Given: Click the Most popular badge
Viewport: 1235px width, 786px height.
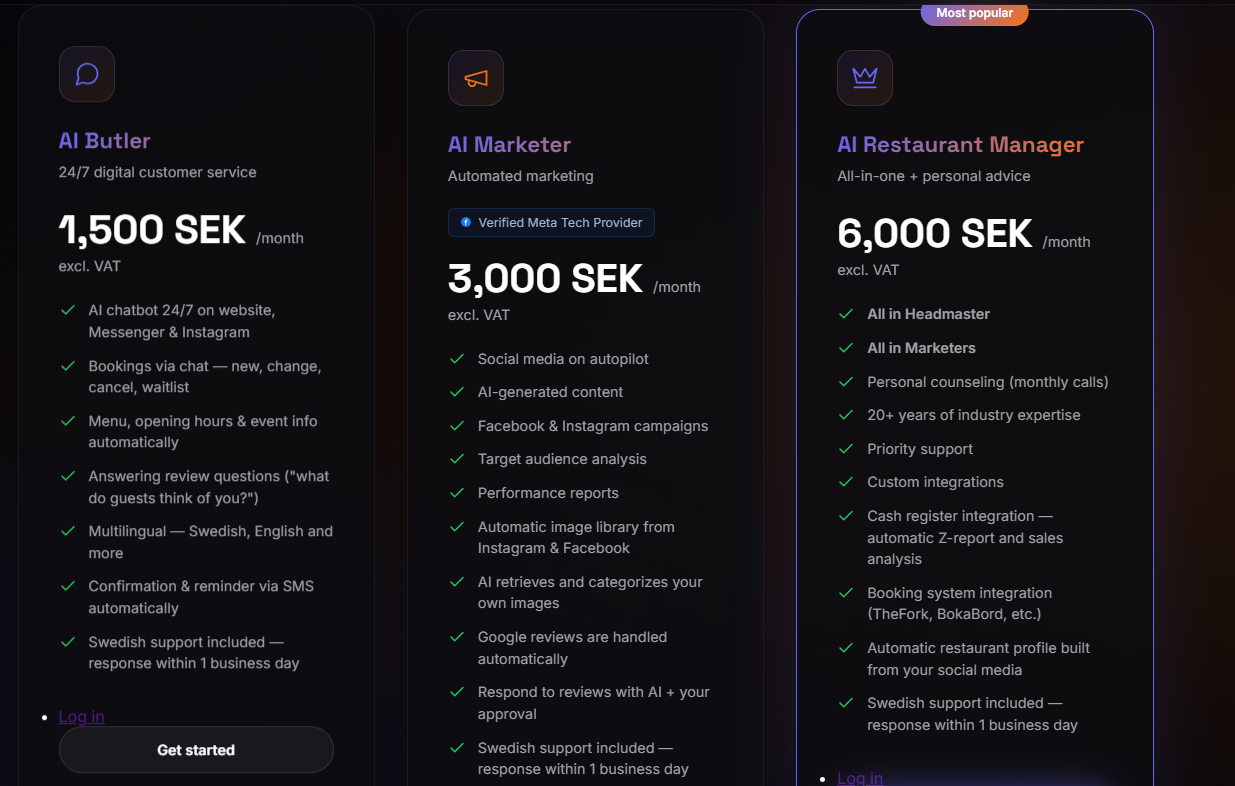Looking at the screenshot, I should [x=975, y=13].
